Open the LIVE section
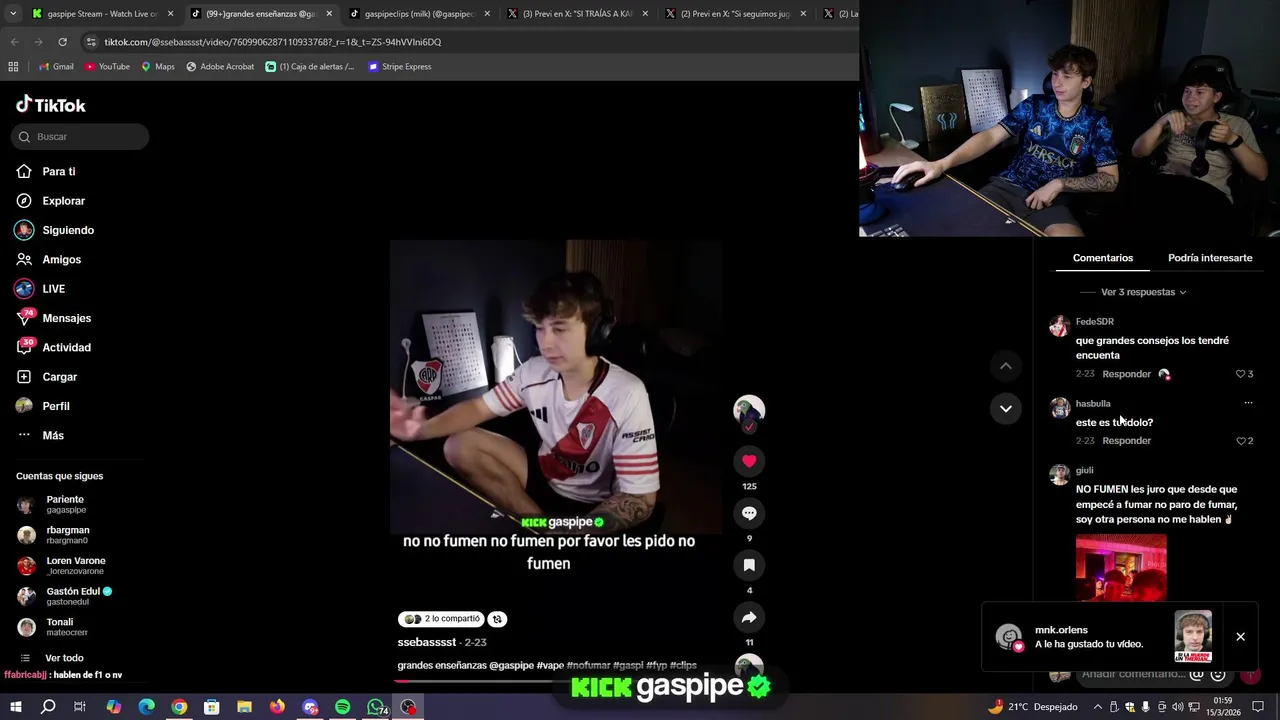Screen dimensions: 1280x720 [x=40, y=289]
